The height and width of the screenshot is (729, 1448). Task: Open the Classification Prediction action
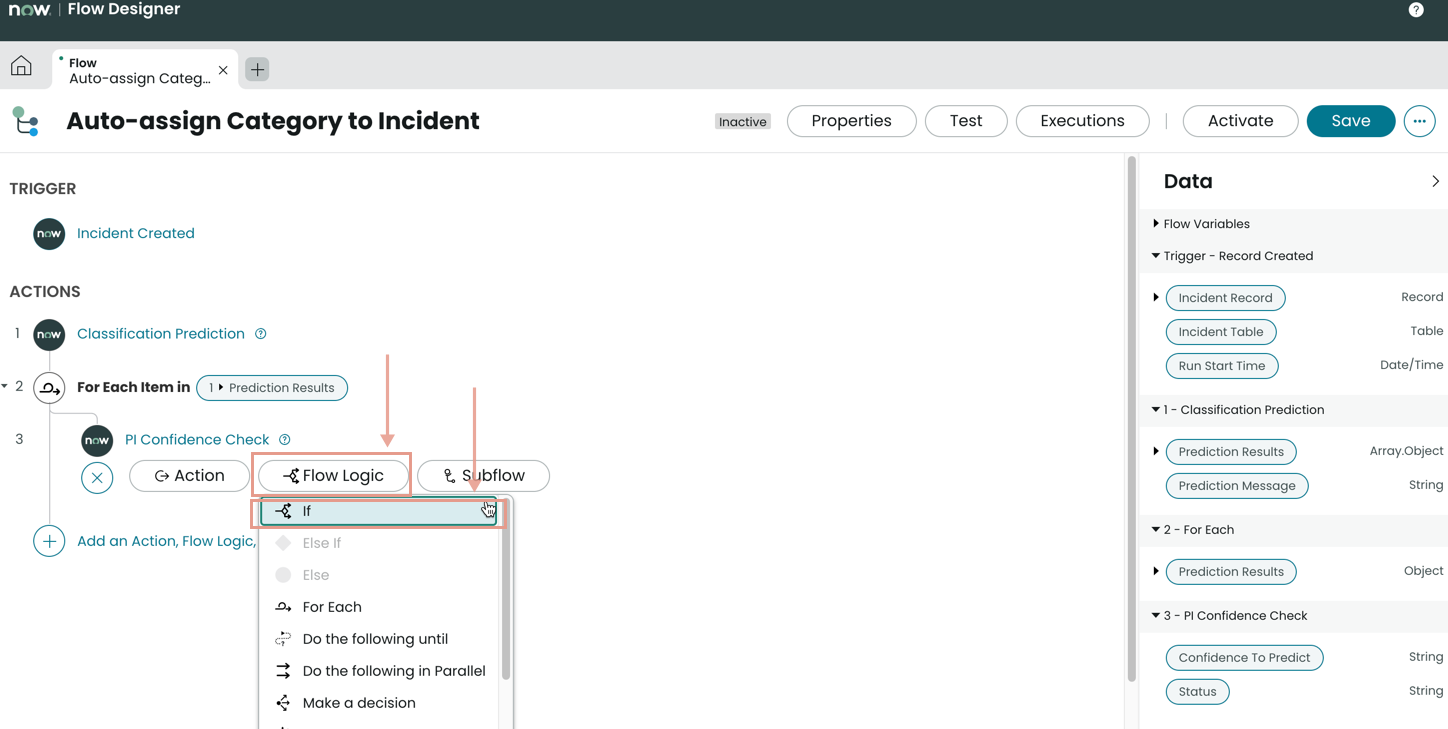coord(161,334)
